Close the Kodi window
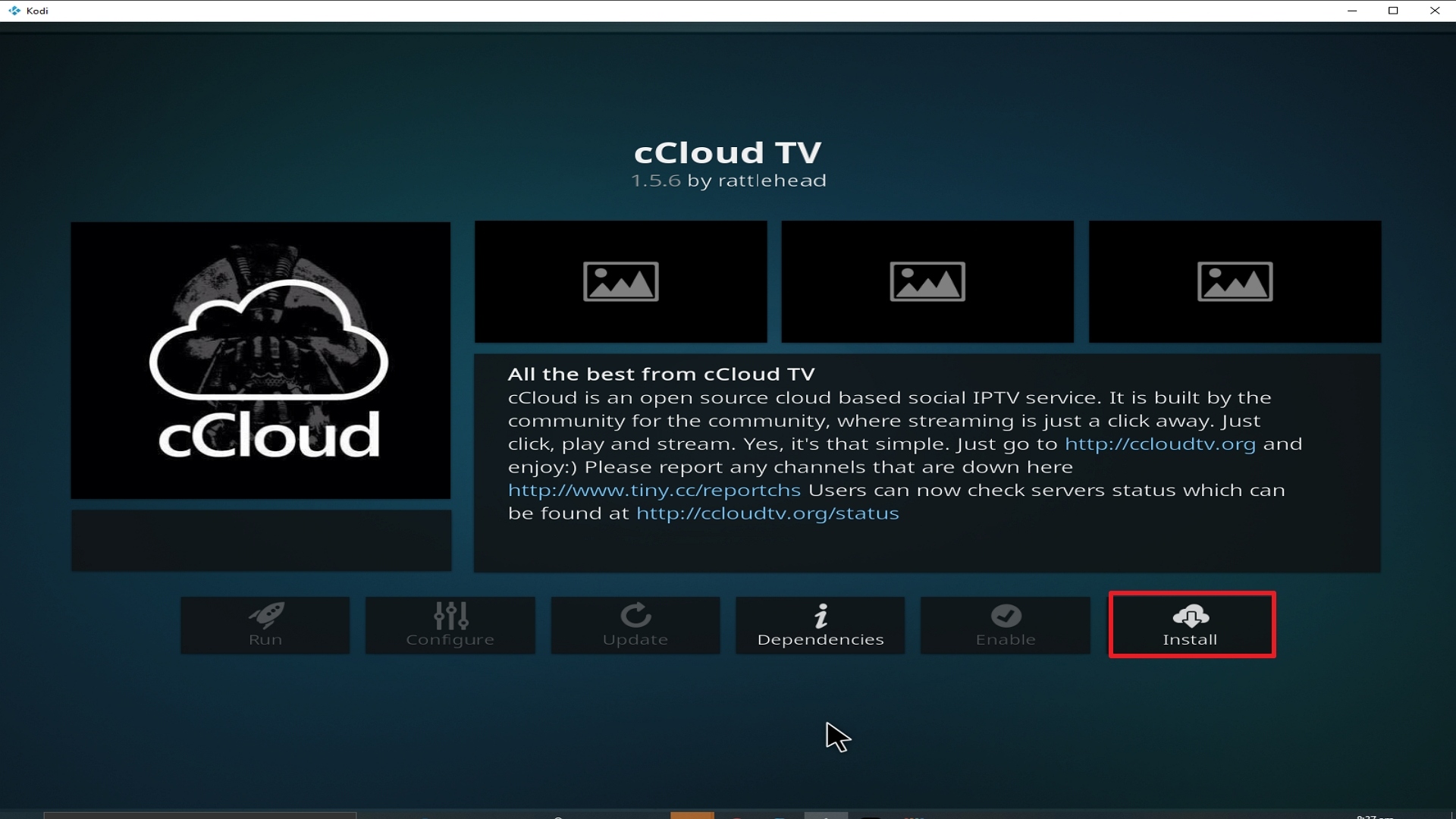The height and width of the screenshot is (819, 1456). coord(1435,11)
